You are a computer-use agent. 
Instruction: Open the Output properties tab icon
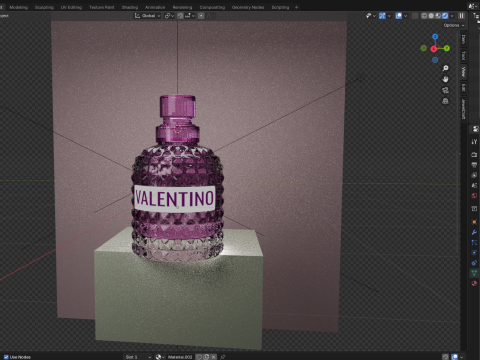pos(474,165)
